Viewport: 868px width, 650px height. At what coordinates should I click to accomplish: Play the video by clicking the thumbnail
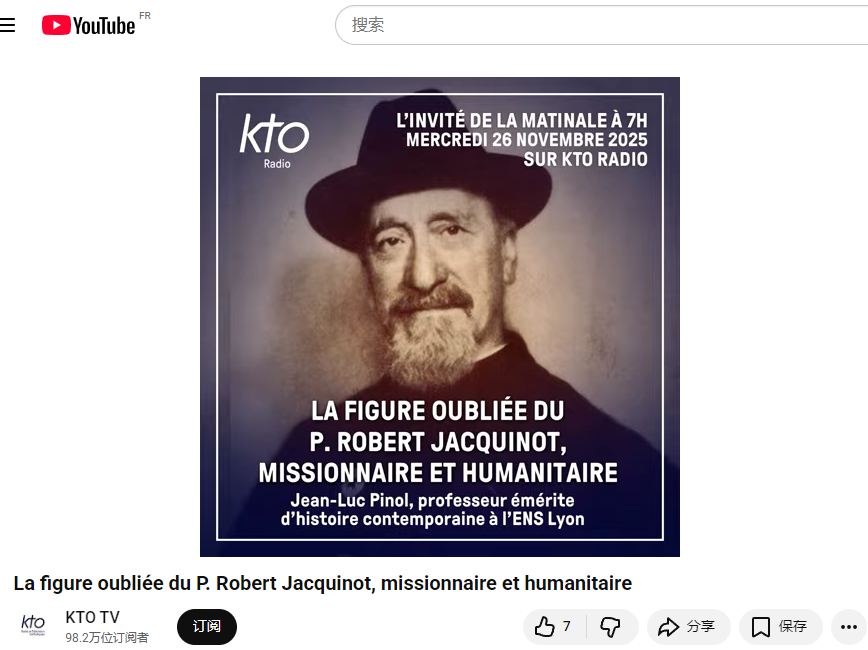(x=440, y=317)
